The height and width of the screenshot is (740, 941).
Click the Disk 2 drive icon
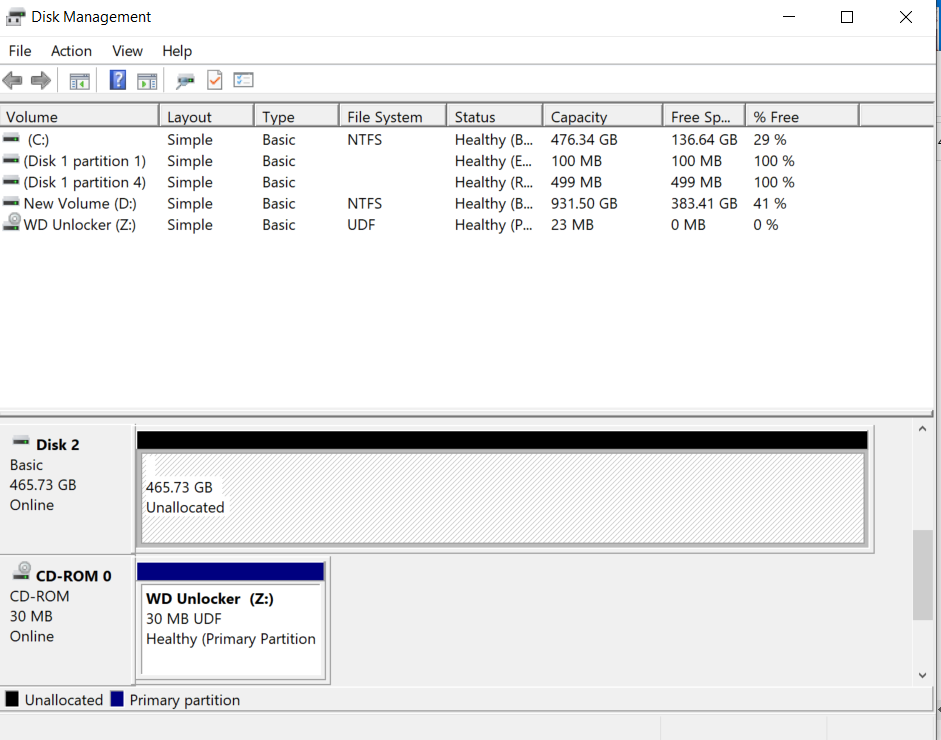point(21,442)
